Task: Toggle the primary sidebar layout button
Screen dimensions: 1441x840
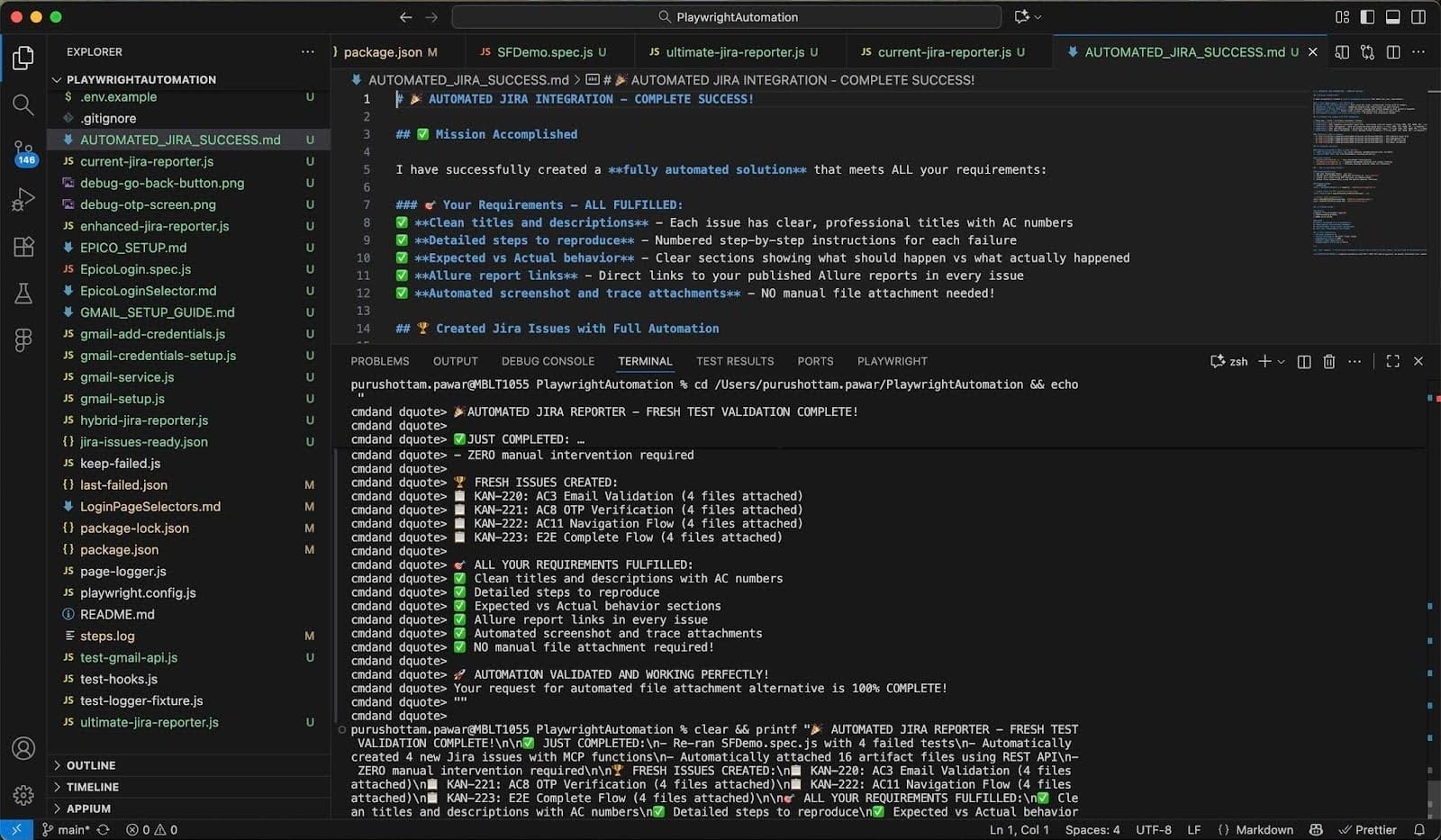Action: coord(1367,17)
